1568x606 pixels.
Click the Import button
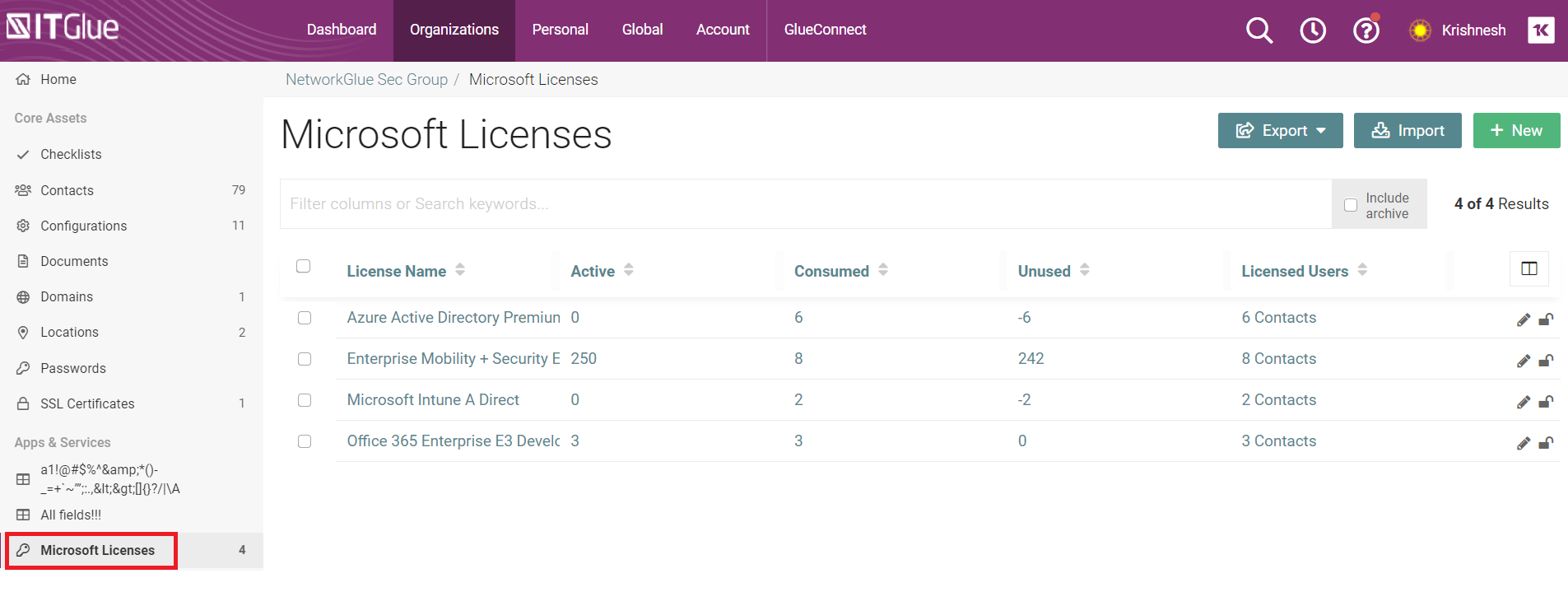pyautogui.click(x=1407, y=130)
